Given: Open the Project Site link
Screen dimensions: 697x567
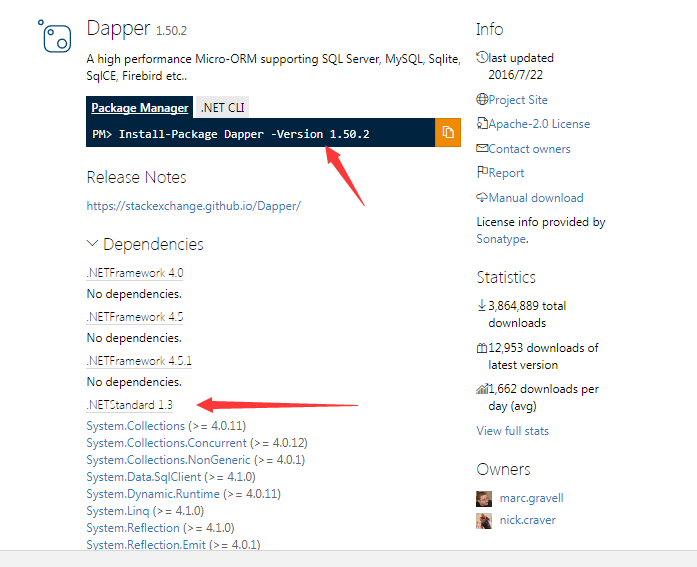Looking at the screenshot, I should pos(518,100).
